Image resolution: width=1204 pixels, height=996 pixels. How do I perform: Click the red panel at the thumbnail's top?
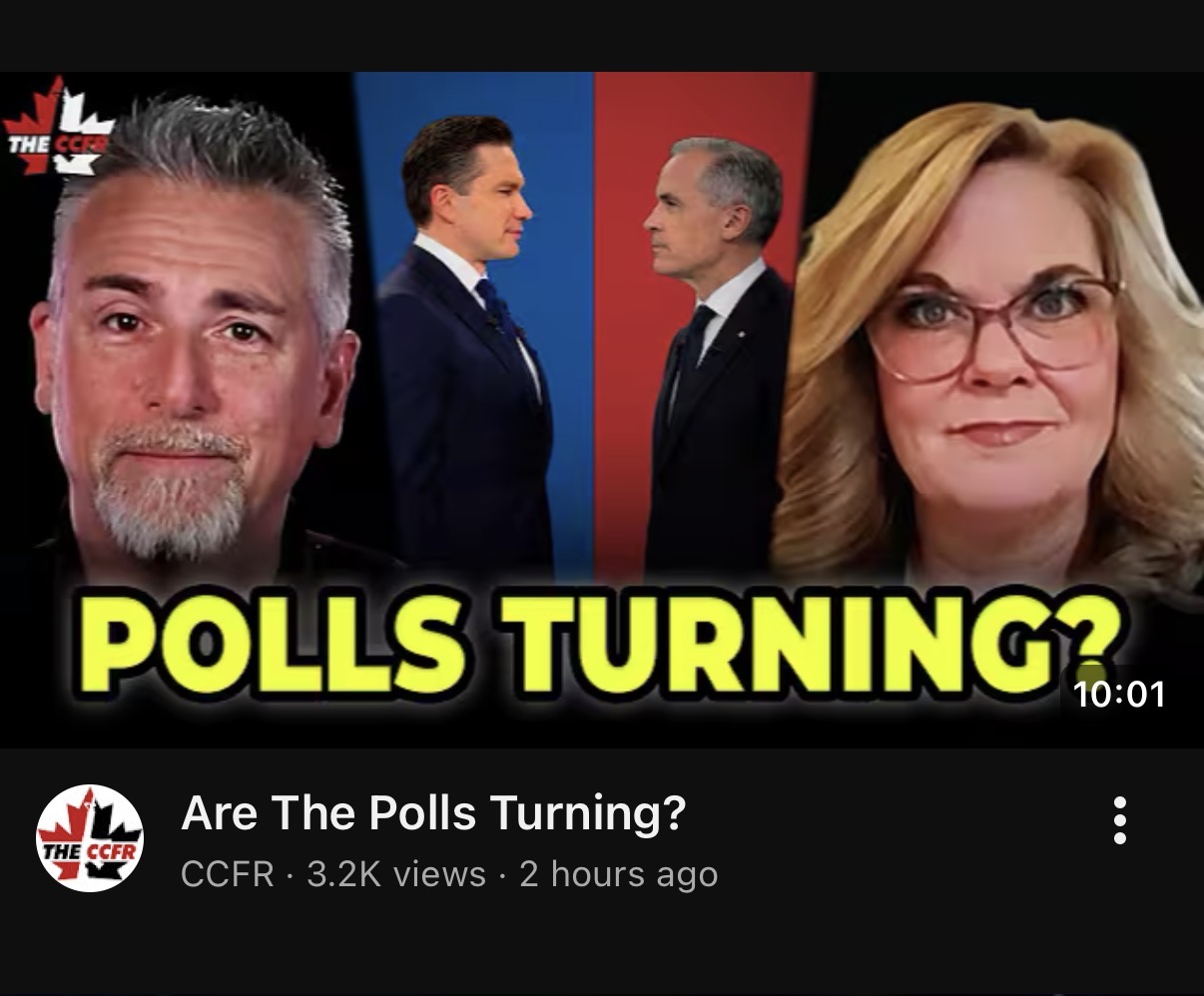pos(704,100)
